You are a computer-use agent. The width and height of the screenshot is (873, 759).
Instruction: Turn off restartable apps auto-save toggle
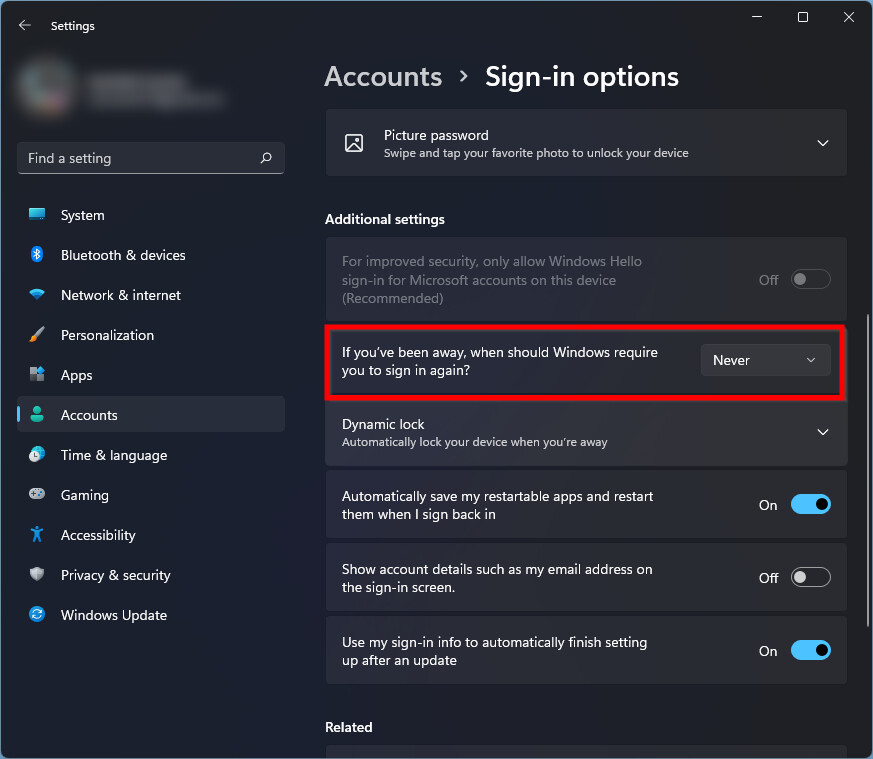coord(811,505)
